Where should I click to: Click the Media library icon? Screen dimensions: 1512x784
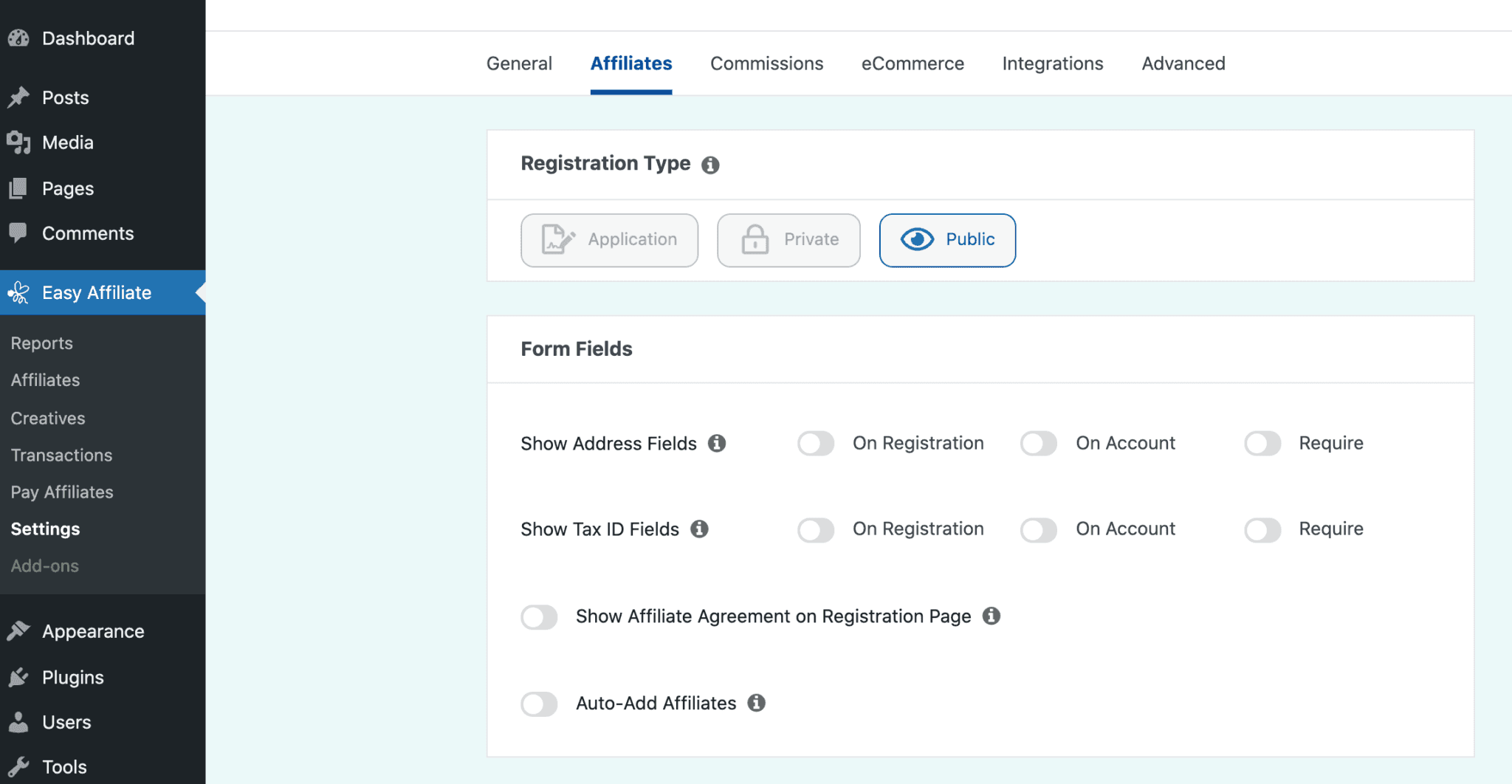click(19, 142)
